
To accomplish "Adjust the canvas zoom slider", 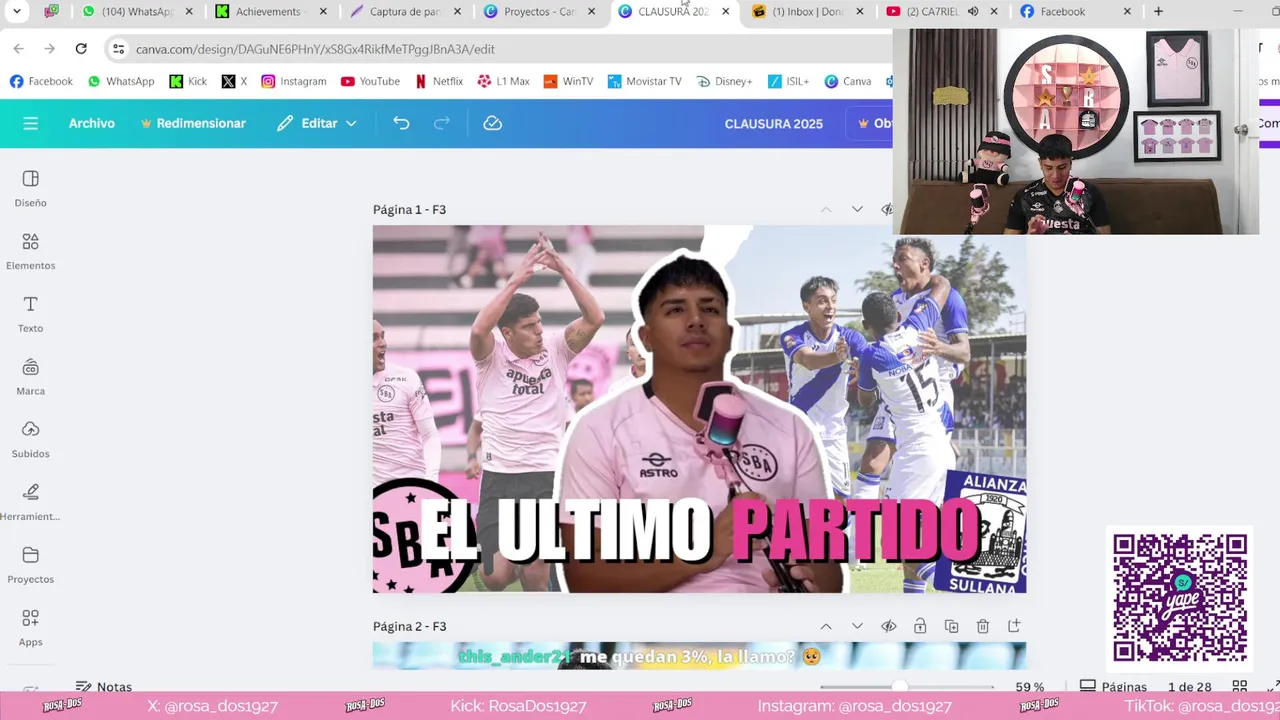I will click(x=900, y=687).
